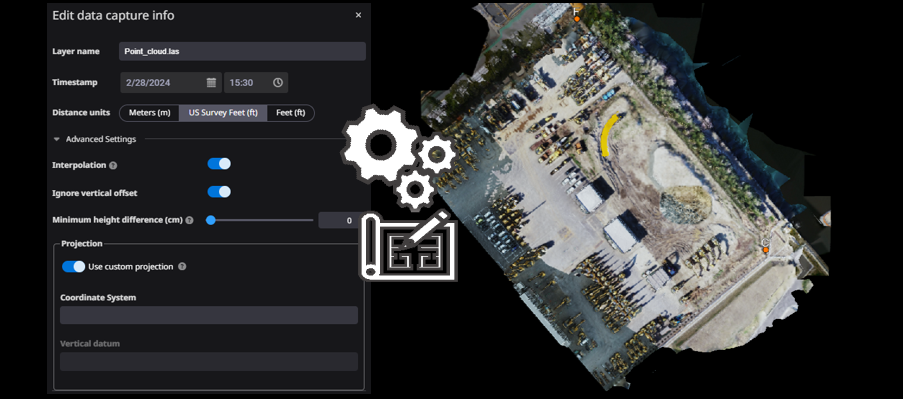The height and width of the screenshot is (399, 903).
Task: Select Feet (ft) distance unit
Action: [291, 113]
